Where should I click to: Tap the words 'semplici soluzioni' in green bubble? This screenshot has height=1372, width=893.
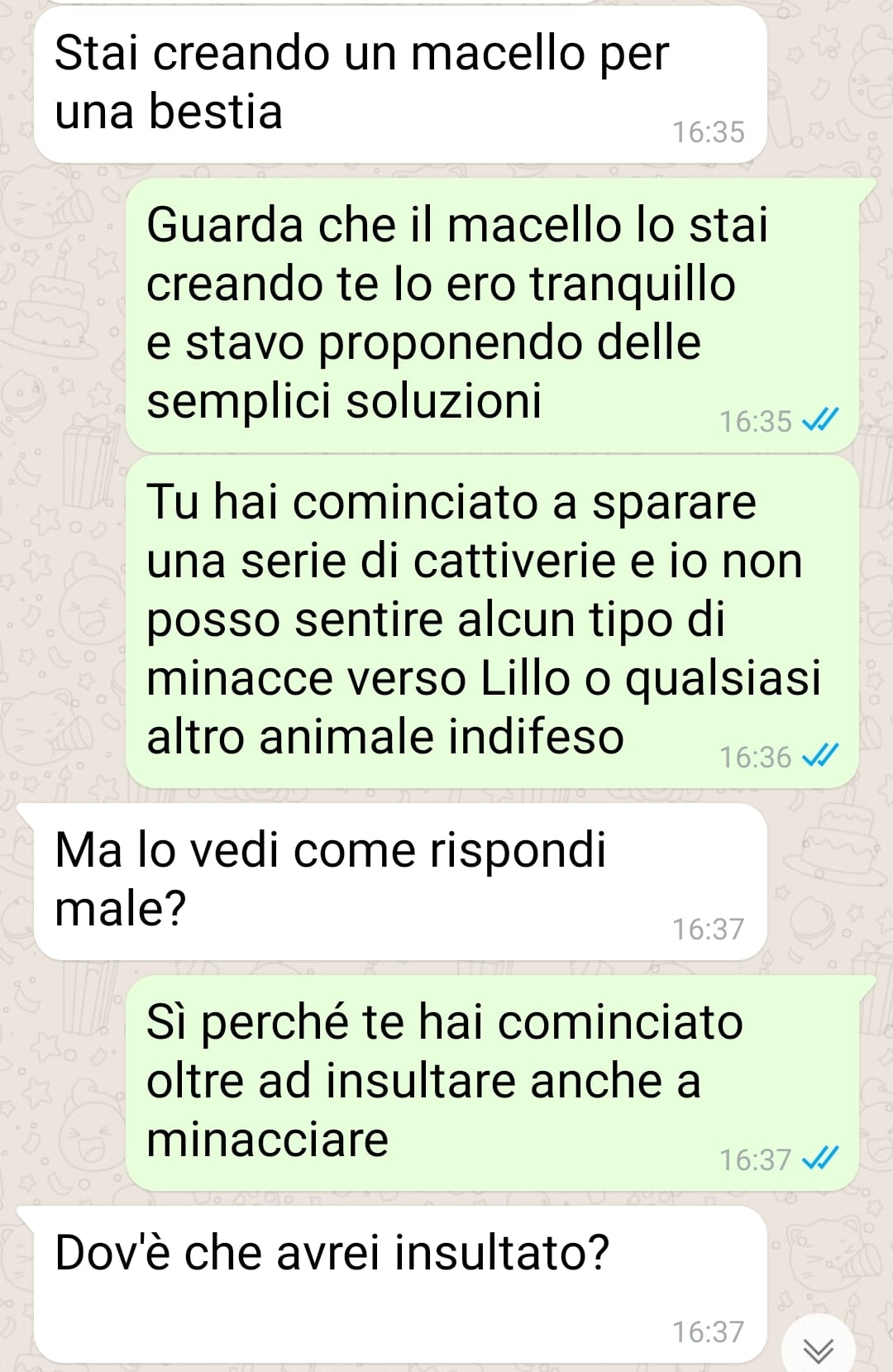coord(344,402)
